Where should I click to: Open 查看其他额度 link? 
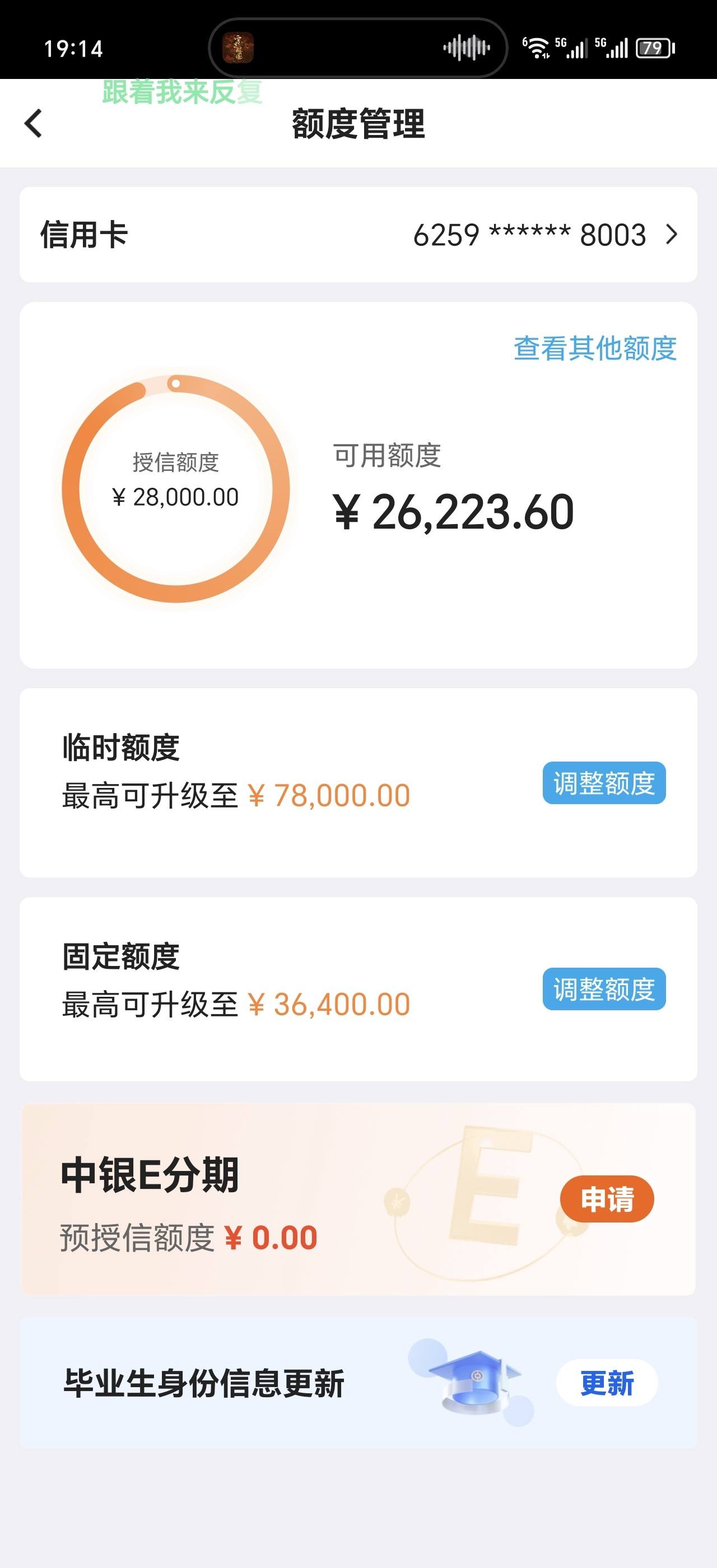(595, 348)
